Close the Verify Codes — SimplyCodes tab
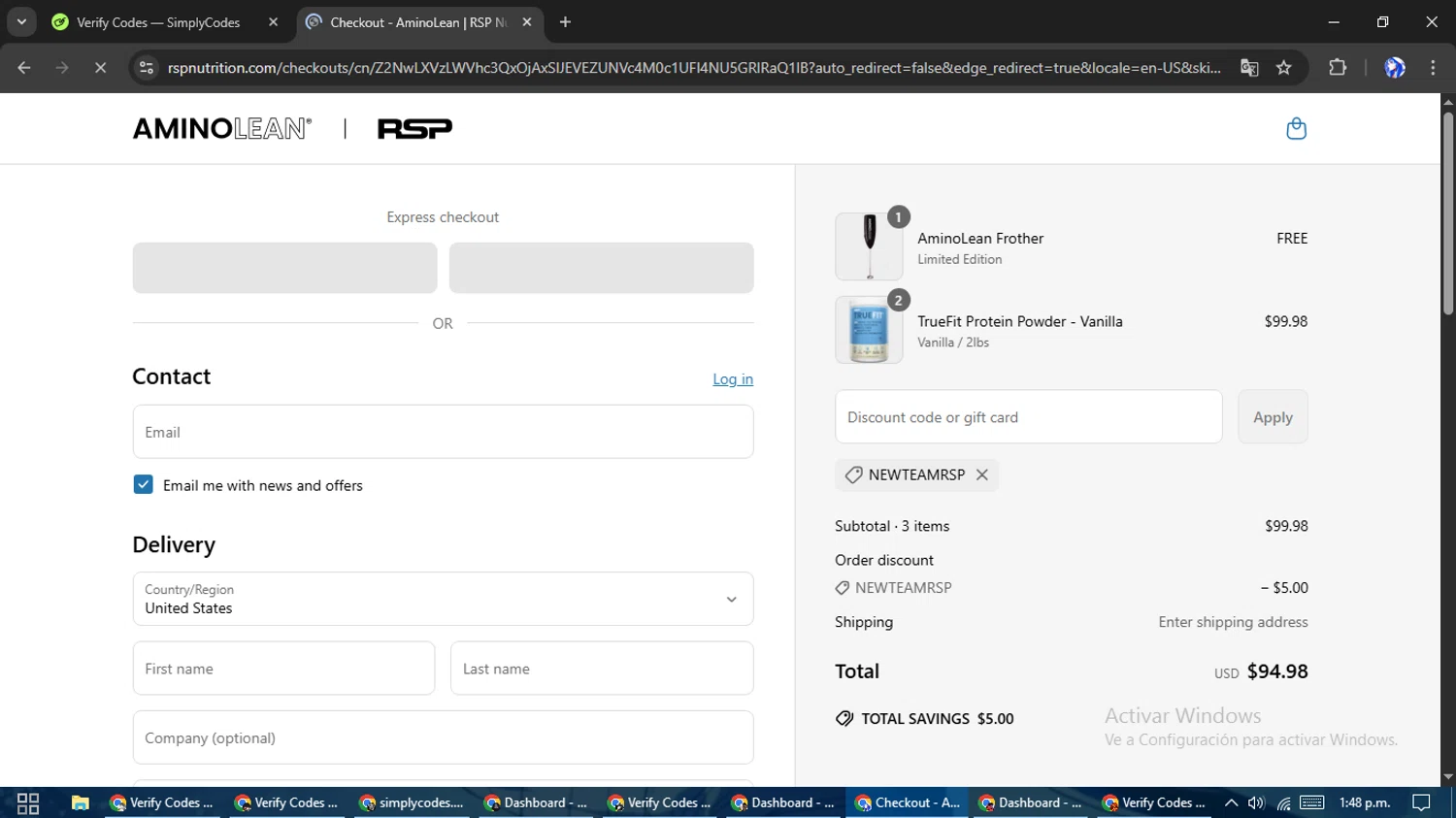The height and width of the screenshot is (818, 1456). [x=273, y=22]
